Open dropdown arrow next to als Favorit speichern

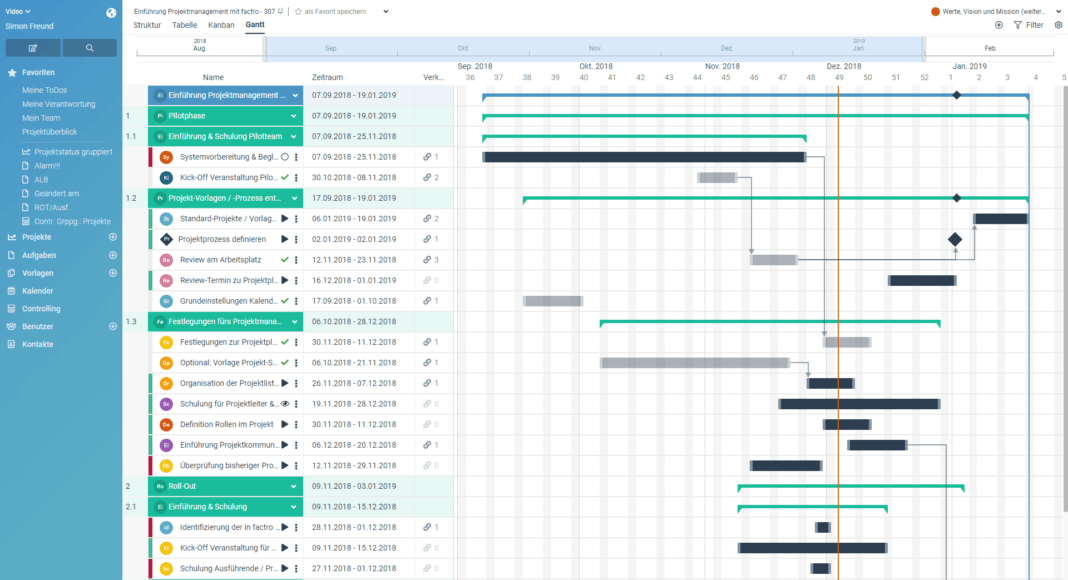[386, 12]
